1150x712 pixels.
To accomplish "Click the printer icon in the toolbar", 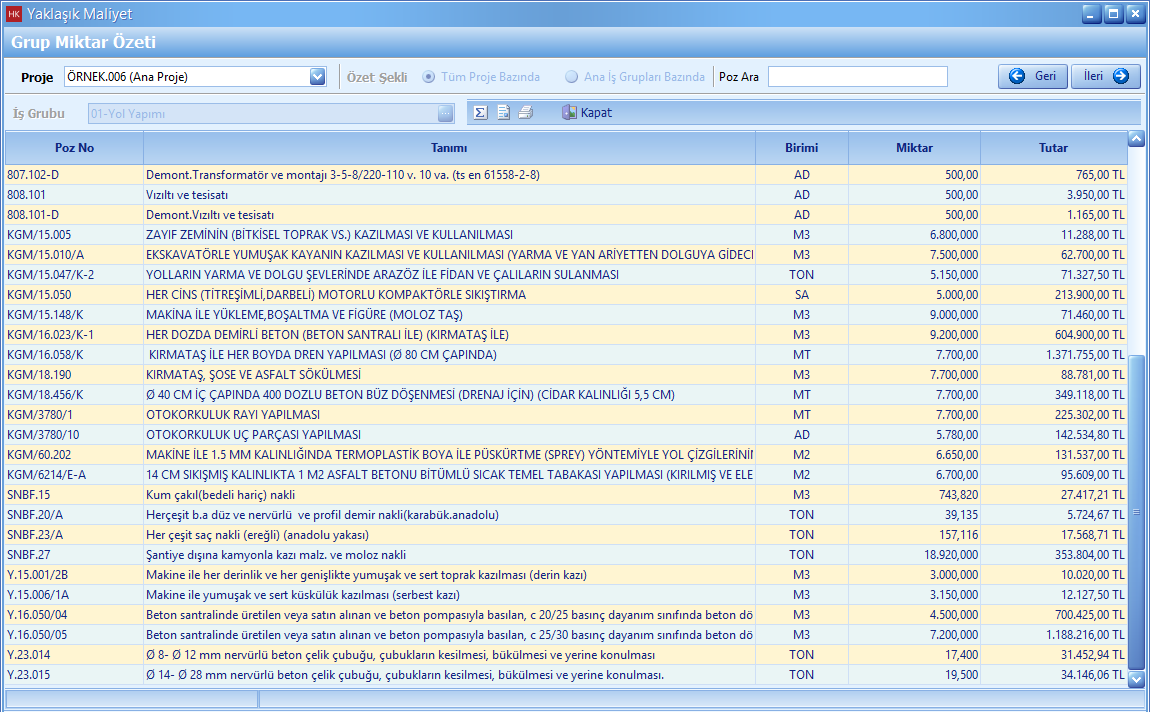I will [x=525, y=113].
